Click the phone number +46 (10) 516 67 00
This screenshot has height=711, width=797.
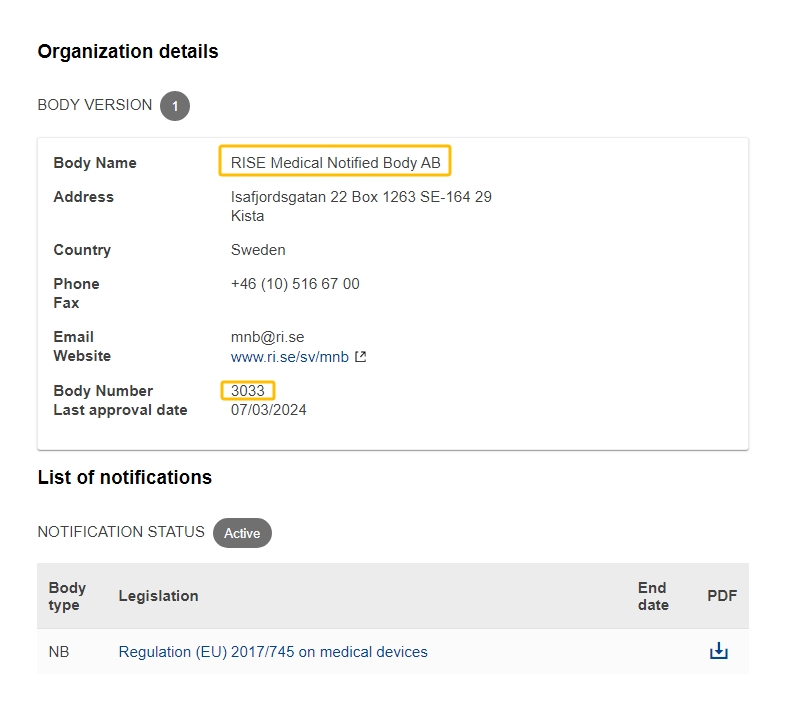tap(295, 284)
